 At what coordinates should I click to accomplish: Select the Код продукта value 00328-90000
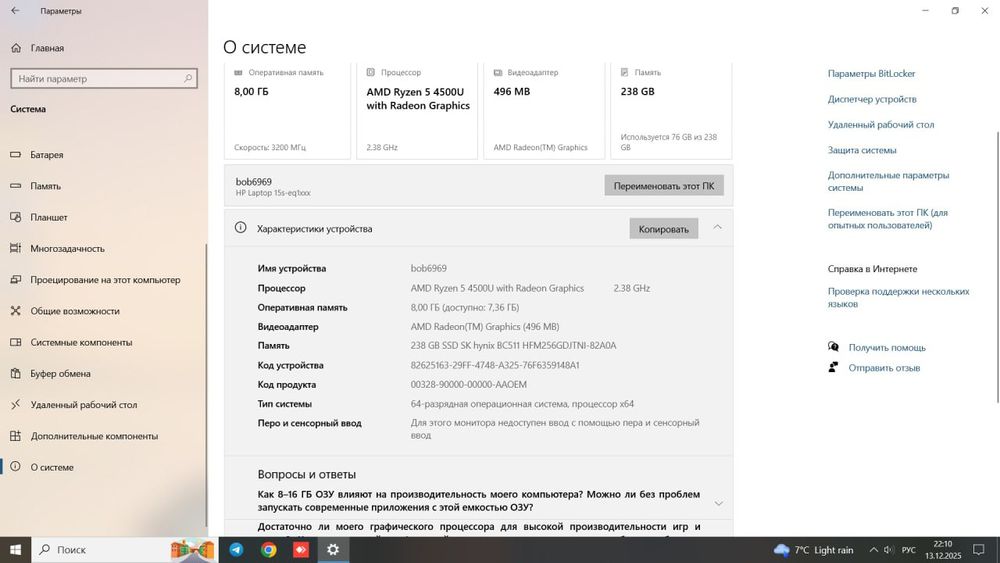[469, 384]
